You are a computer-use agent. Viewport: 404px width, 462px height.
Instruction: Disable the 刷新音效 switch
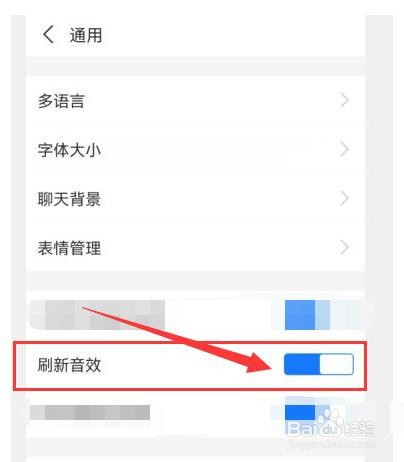point(319,364)
